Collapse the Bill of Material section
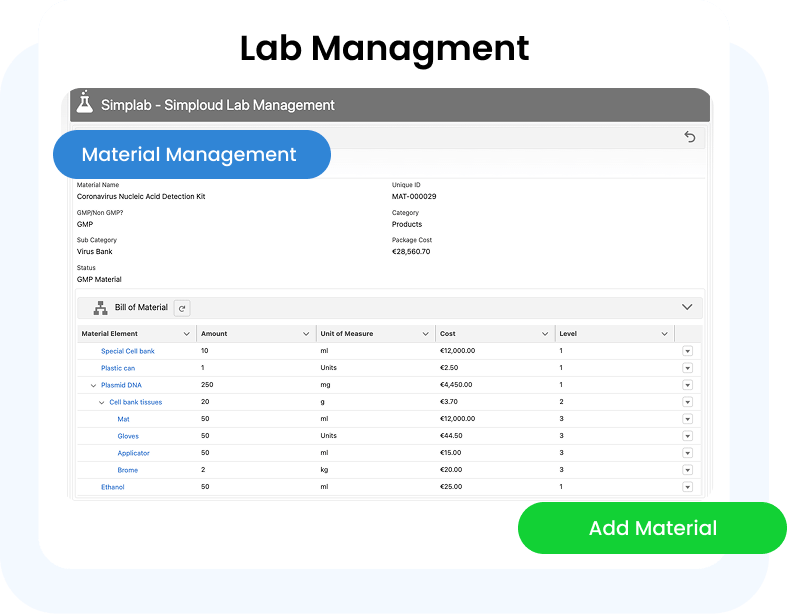Viewport: 787px width, 614px height. (687, 307)
